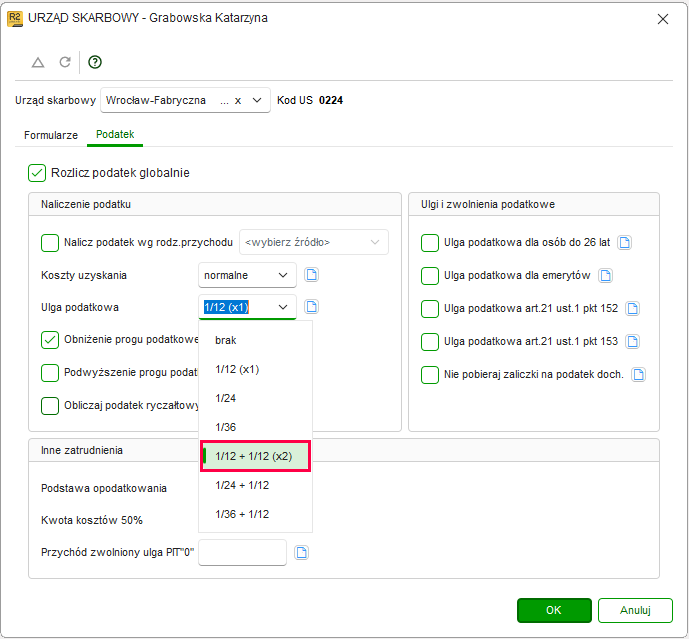Select 1/36 option in list

(x=255, y=427)
